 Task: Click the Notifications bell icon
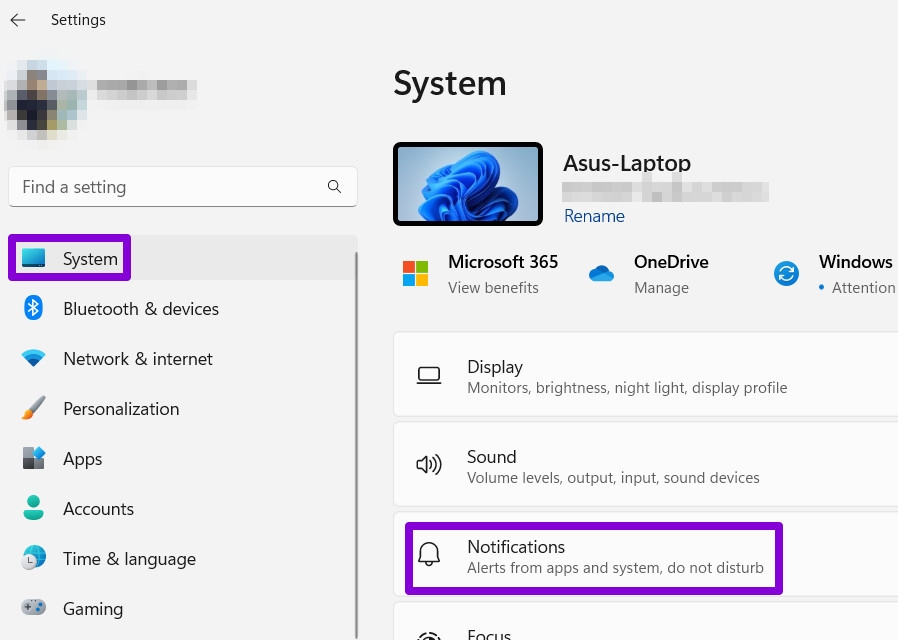428,556
